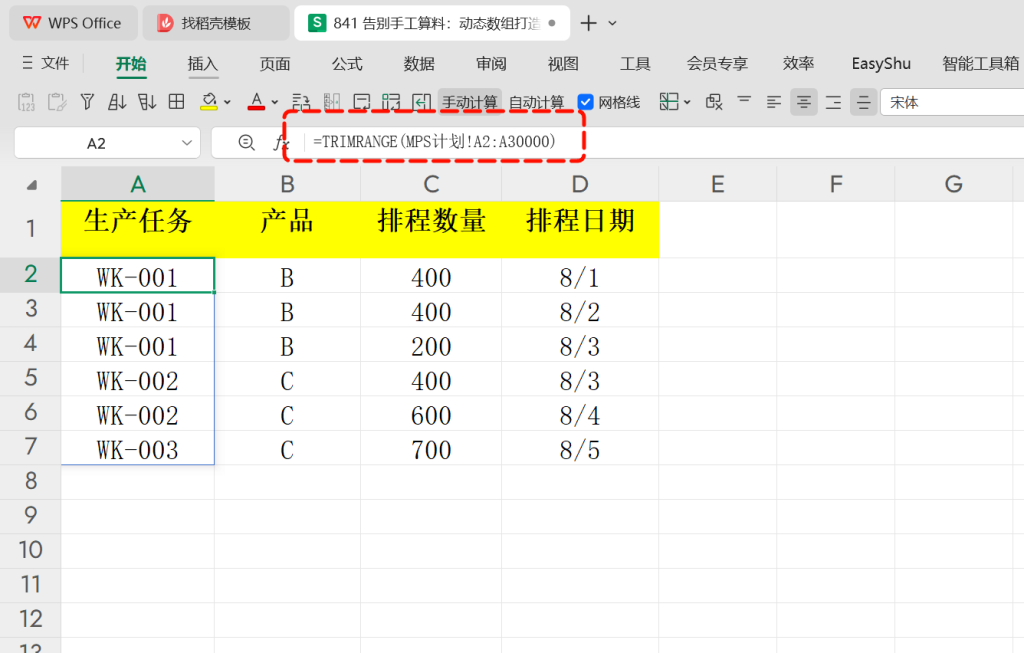Open the font color dropdown arrow
This screenshot has width=1024, height=653.
(x=274, y=103)
